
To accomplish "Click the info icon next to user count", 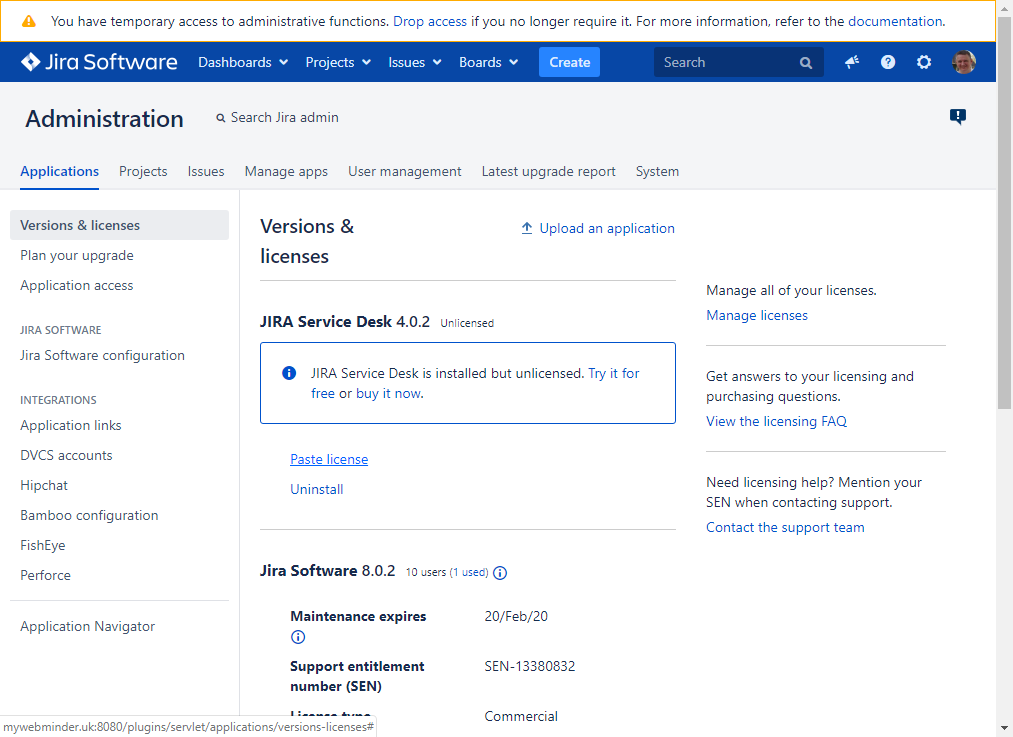I will click(x=500, y=573).
